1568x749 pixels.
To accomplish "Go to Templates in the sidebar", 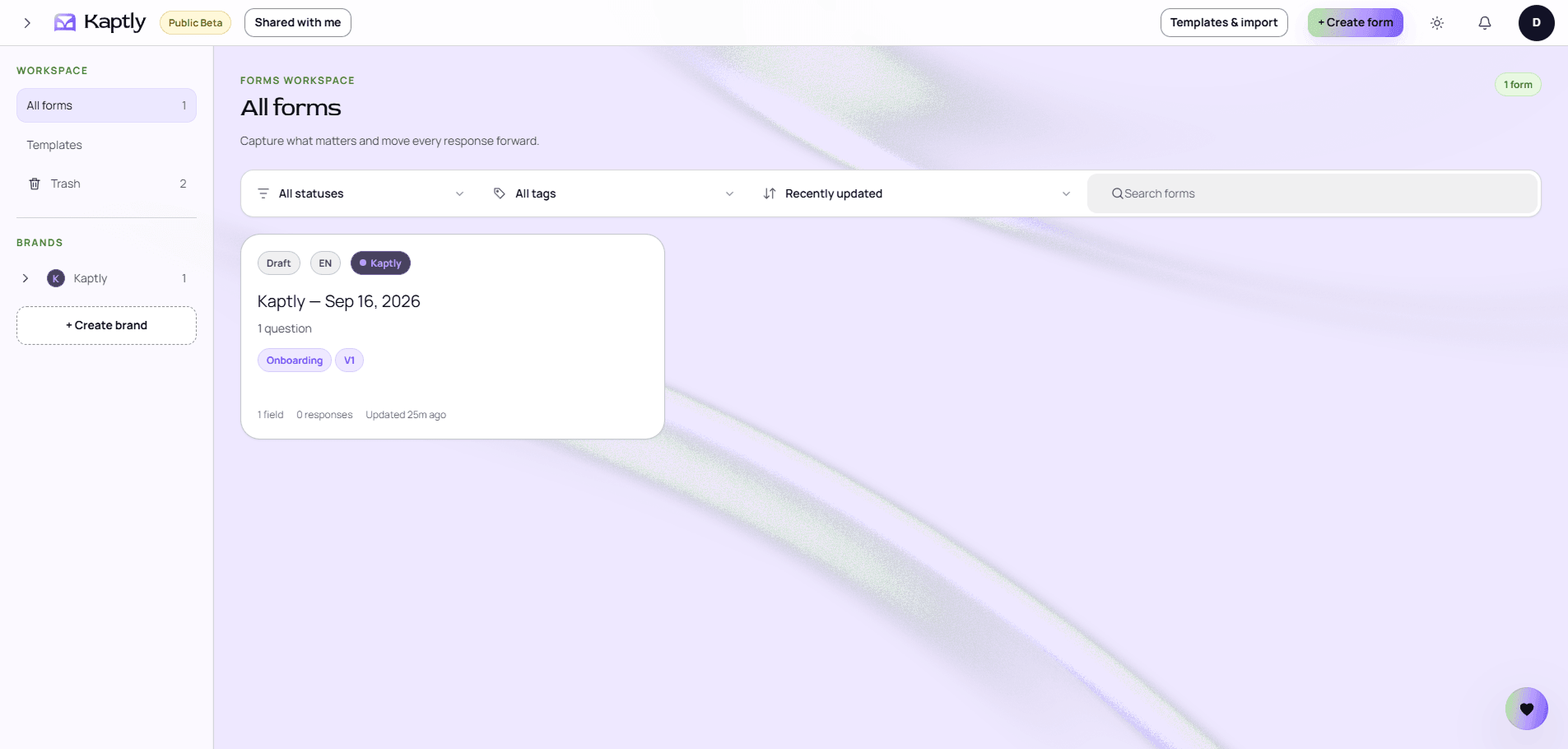I will [x=106, y=145].
